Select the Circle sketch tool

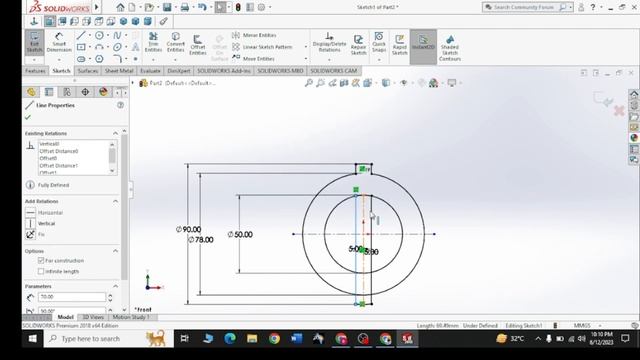pyautogui.click(x=99, y=36)
